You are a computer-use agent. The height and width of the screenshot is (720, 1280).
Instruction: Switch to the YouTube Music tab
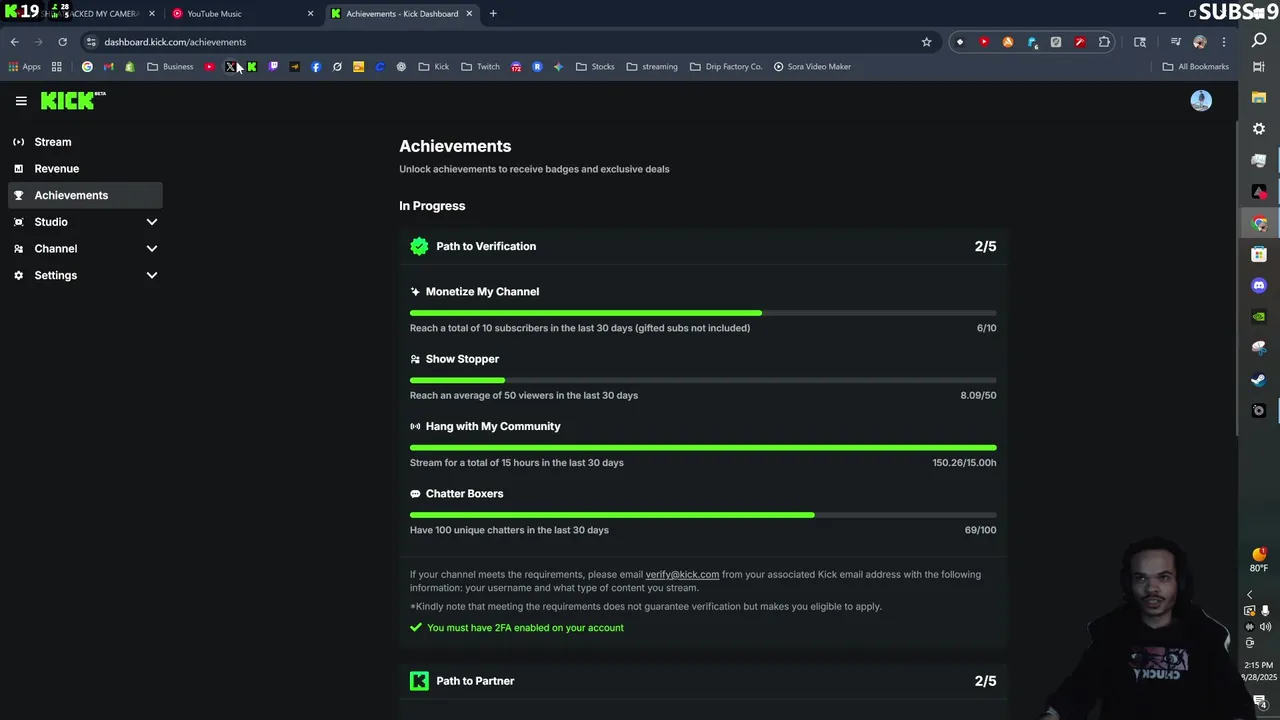240,14
